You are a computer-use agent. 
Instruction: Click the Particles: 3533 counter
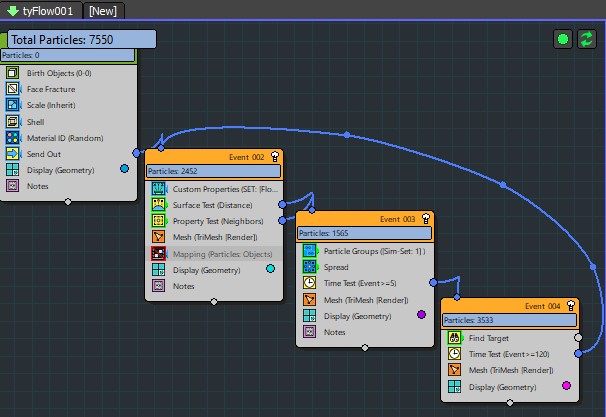(510, 320)
